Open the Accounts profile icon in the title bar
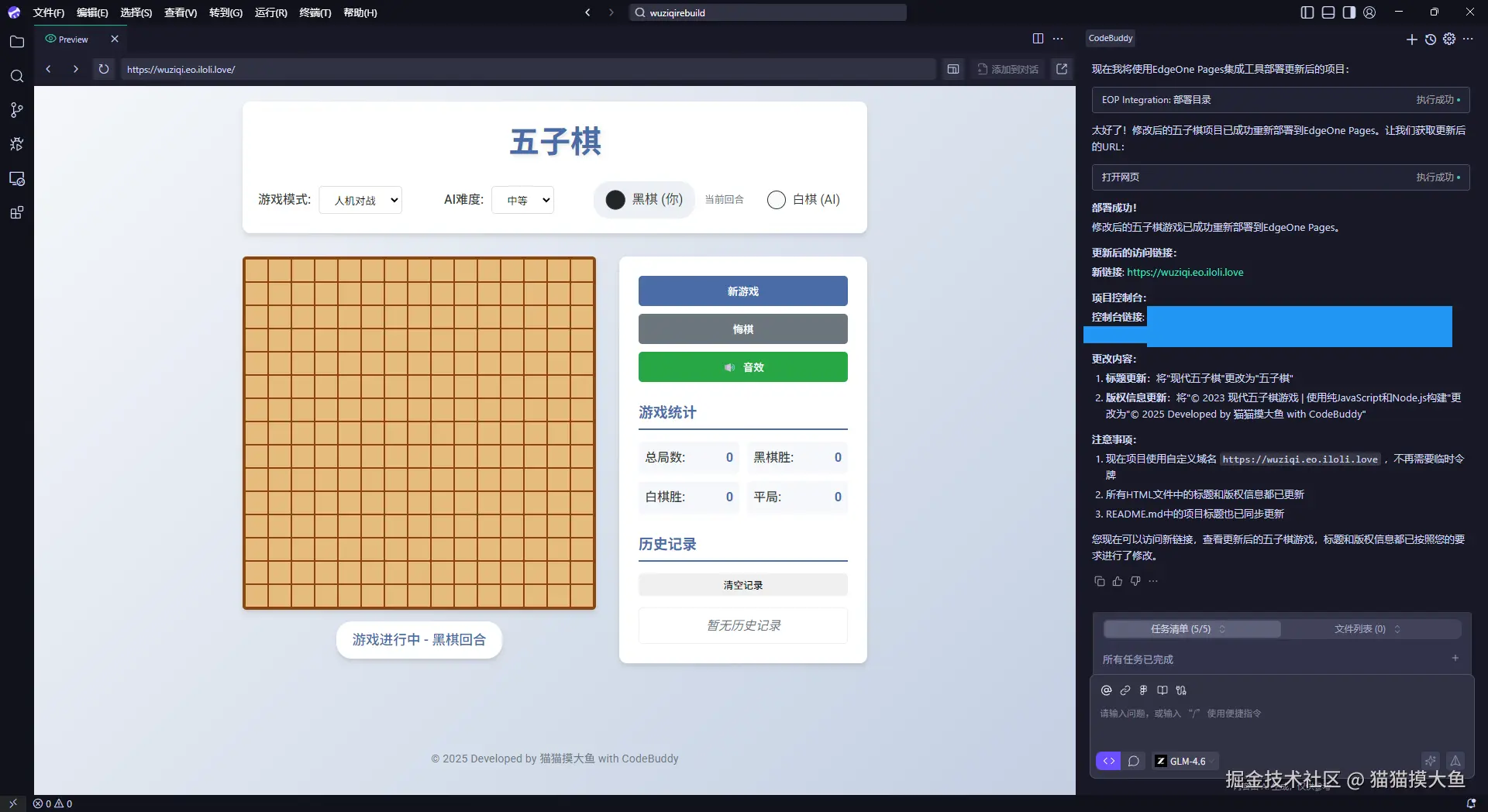 tap(1369, 12)
